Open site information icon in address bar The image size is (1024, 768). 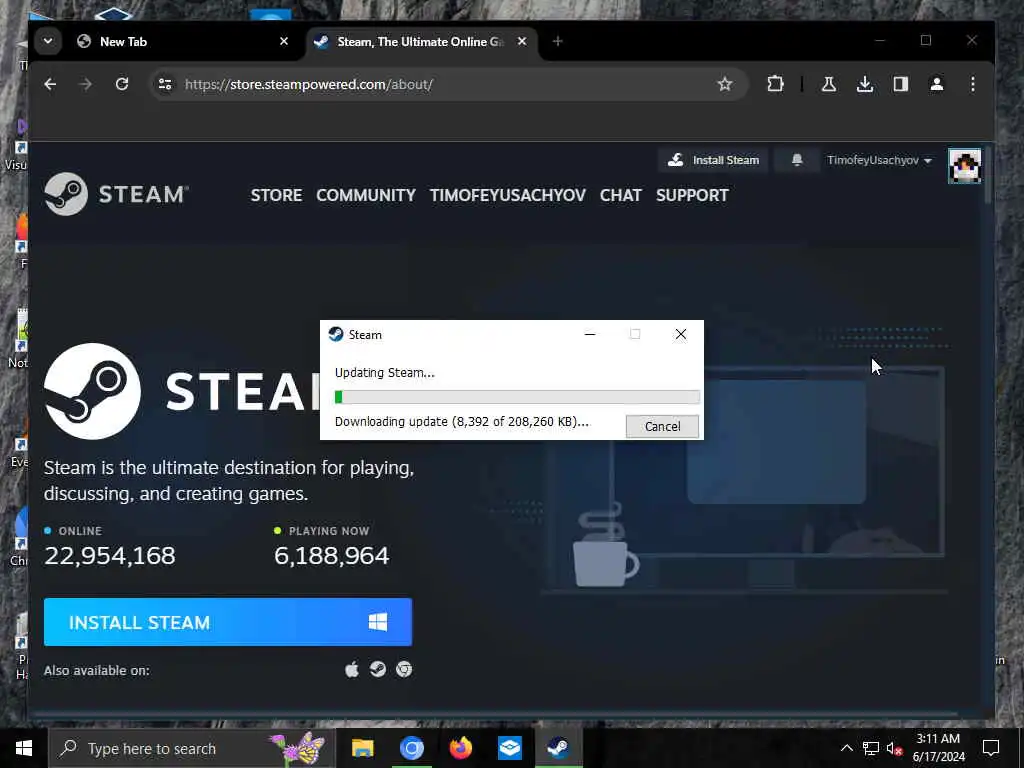pos(165,84)
